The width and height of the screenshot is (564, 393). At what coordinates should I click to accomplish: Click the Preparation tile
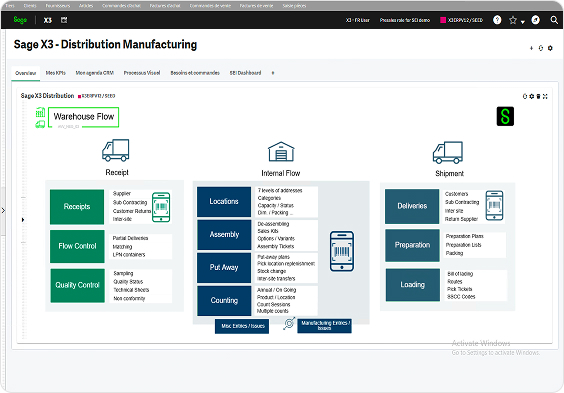coord(412,245)
